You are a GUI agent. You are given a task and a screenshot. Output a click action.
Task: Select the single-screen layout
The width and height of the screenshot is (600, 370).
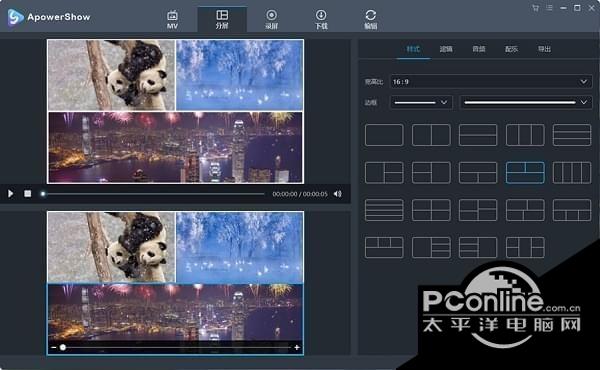pyautogui.click(x=384, y=135)
